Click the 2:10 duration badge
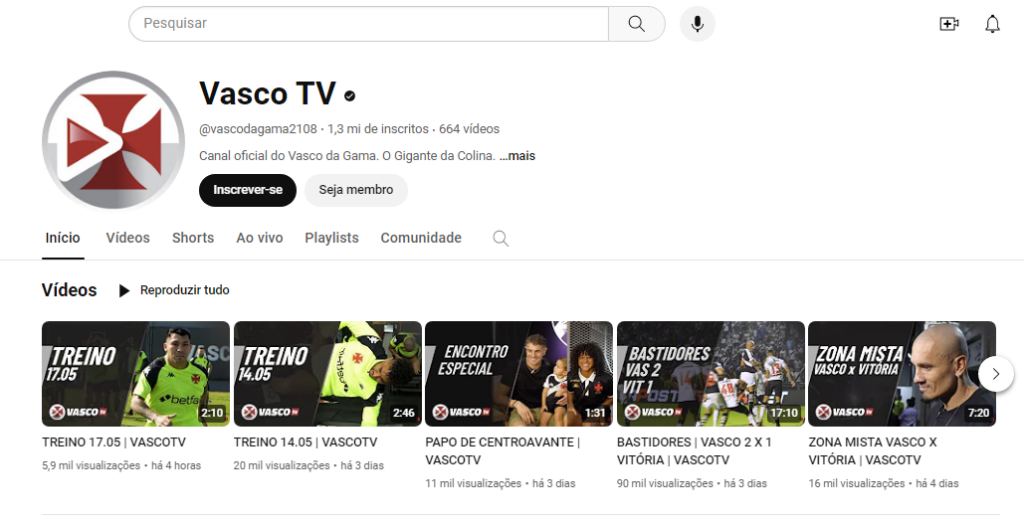The image size is (1024, 528). tap(212, 413)
